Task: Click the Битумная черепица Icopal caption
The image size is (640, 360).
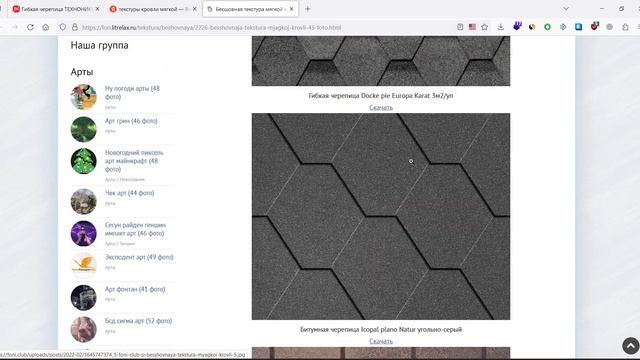Action: [x=381, y=329]
